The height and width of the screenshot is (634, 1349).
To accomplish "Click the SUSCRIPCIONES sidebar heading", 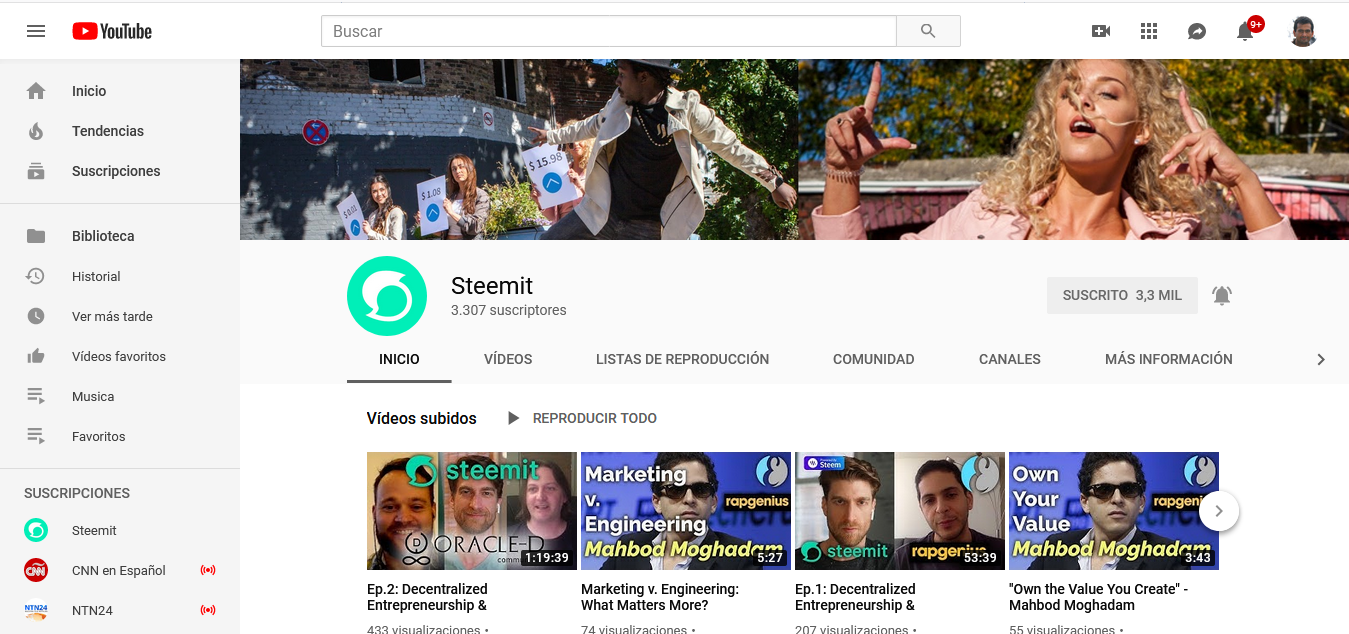I will 77,493.
